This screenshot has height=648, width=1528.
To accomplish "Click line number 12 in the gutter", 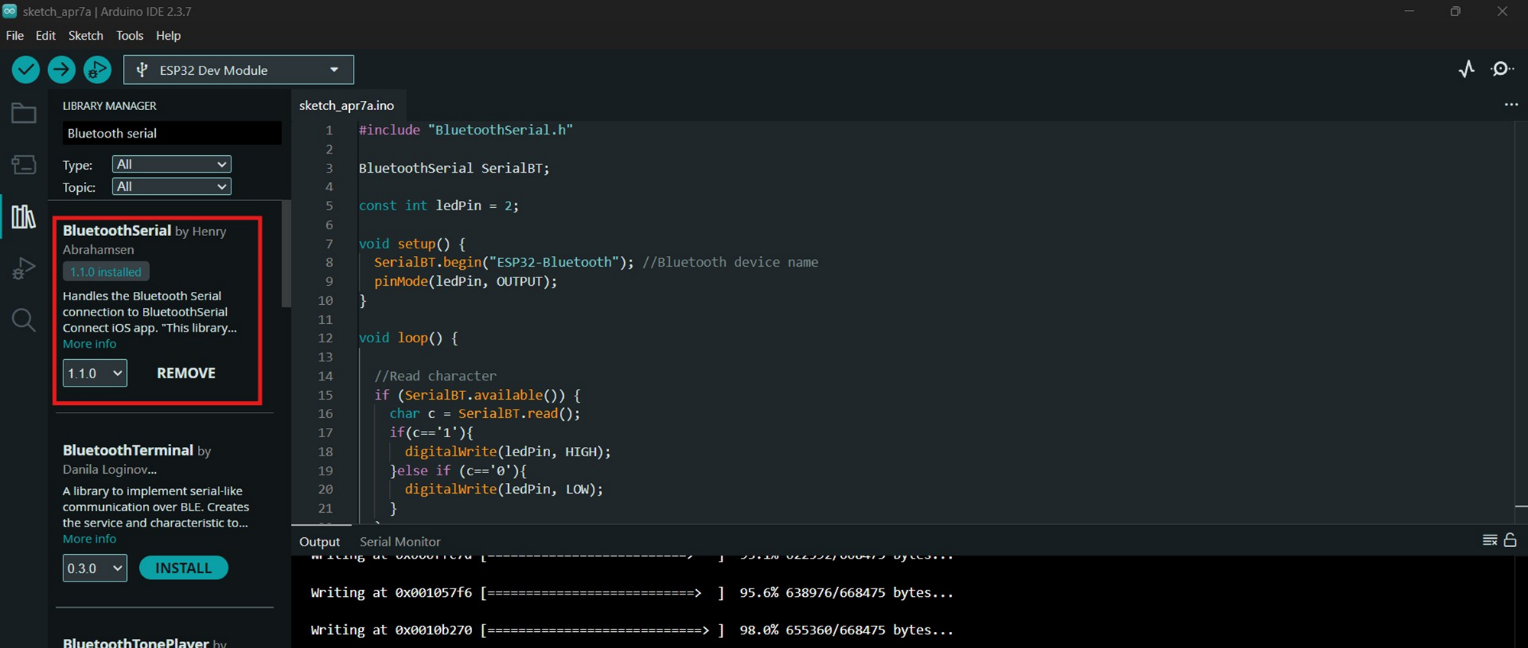I will click(x=325, y=338).
